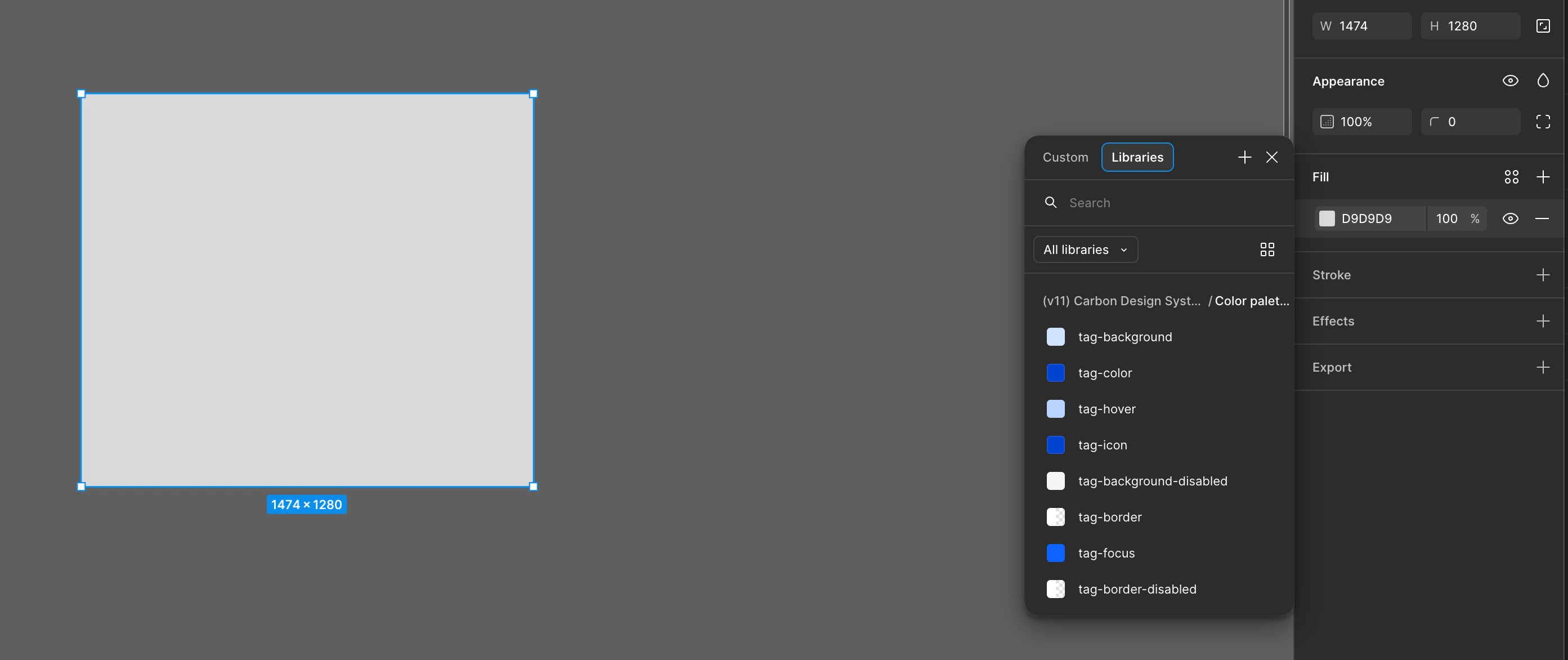
Task: Toggle fill visibility eye icon
Action: (x=1510, y=218)
